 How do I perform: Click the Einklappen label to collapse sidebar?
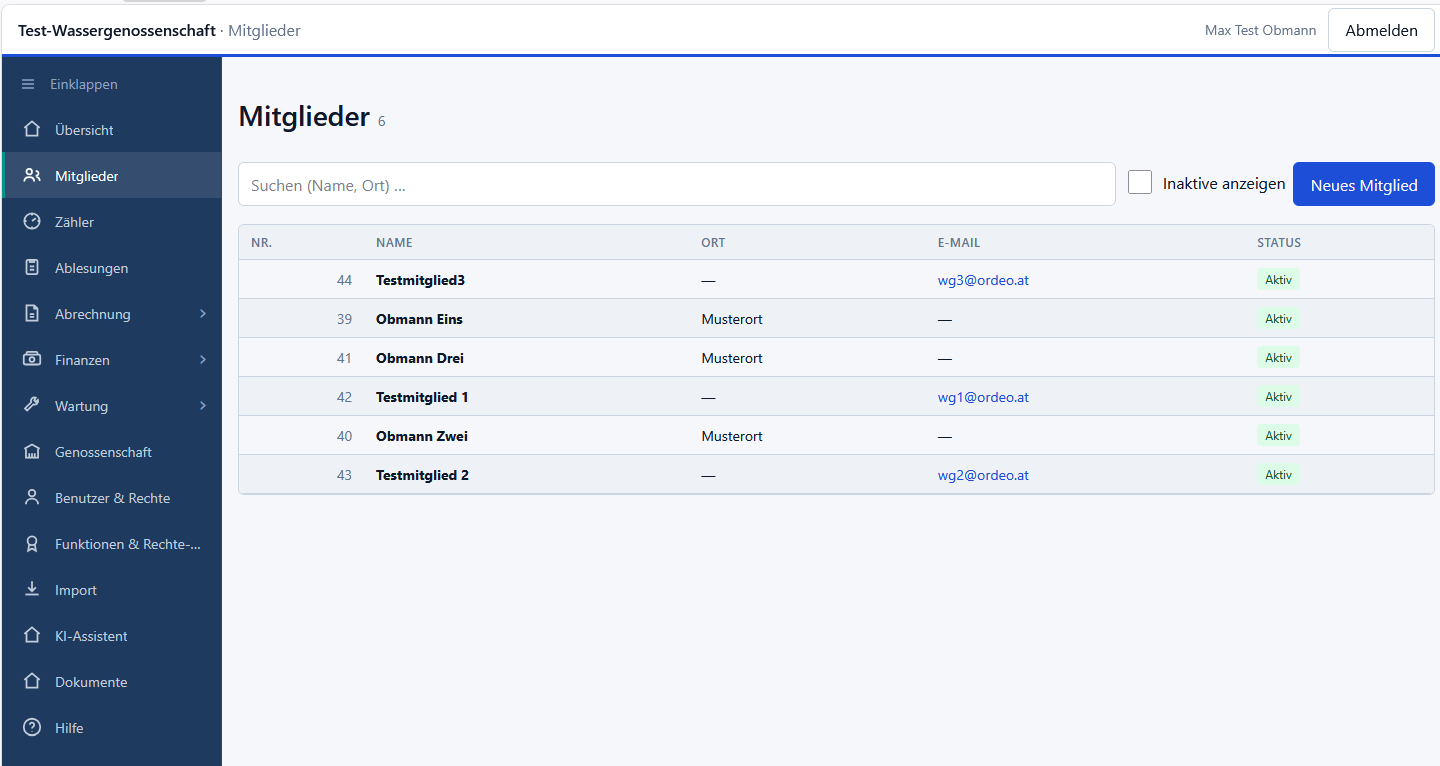pyautogui.click(x=84, y=85)
